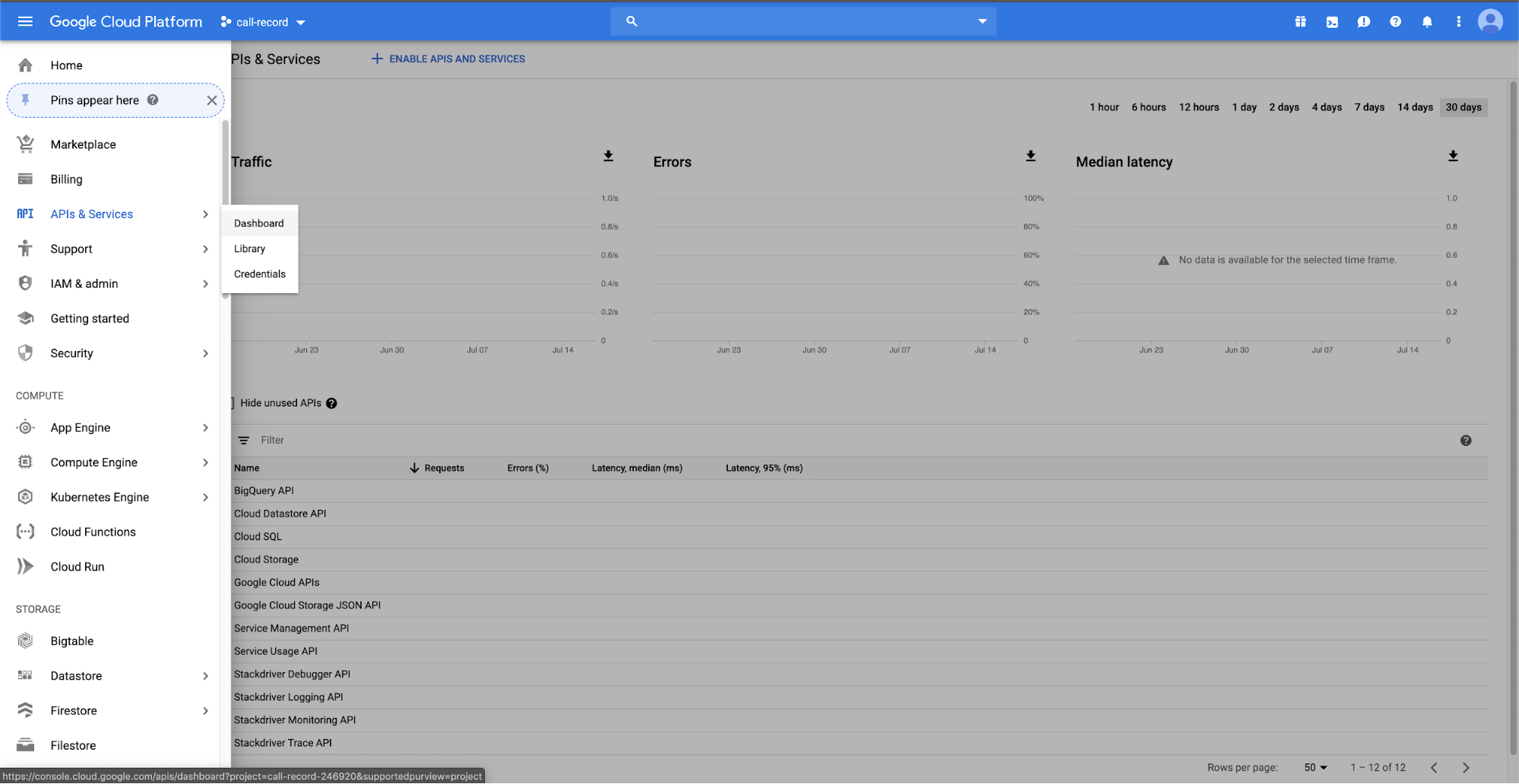Viewport: 1519px width, 784px height.
Task: Click the top search bar
Action: (x=803, y=21)
